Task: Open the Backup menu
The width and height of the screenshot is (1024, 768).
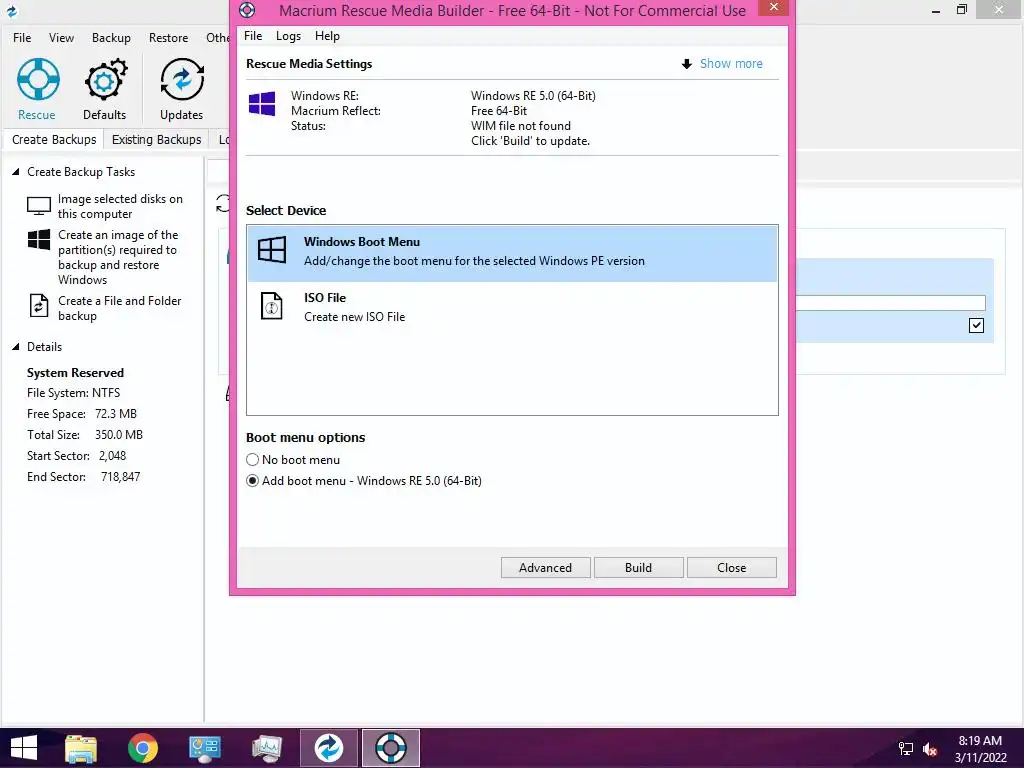Action: [x=111, y=38]
